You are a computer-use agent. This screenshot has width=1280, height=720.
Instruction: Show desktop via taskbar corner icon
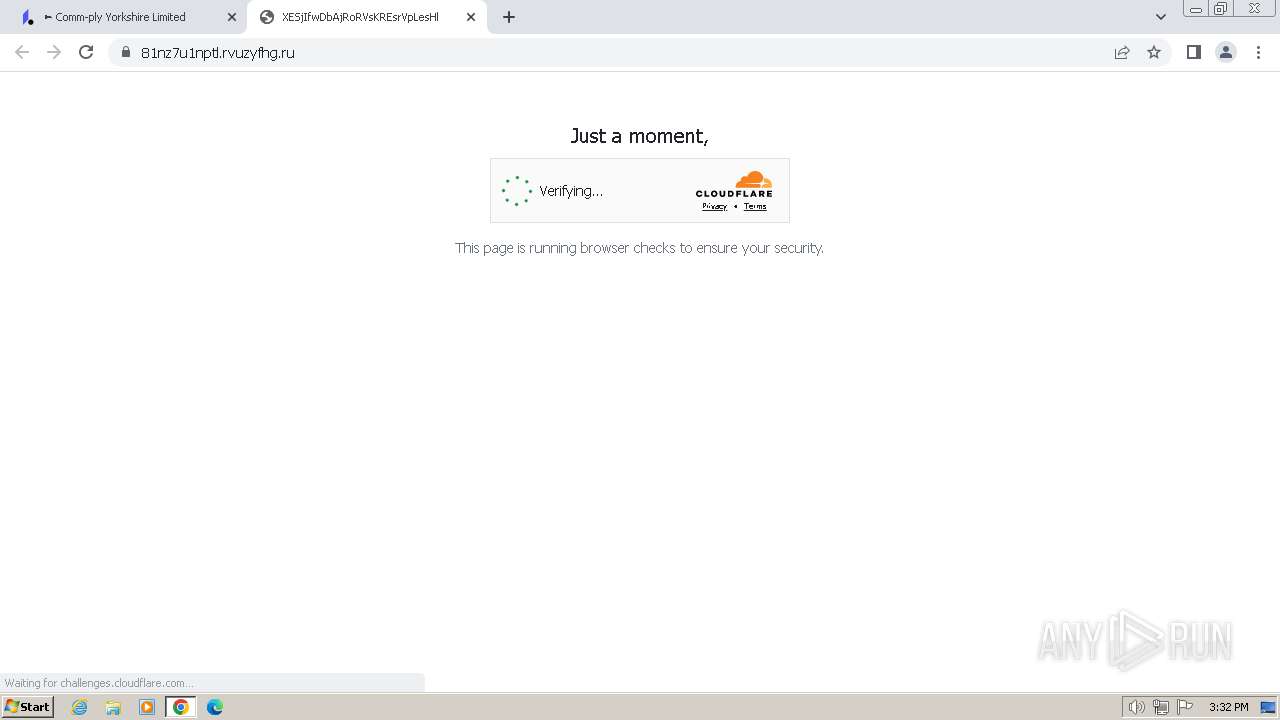coord(1268,707)
